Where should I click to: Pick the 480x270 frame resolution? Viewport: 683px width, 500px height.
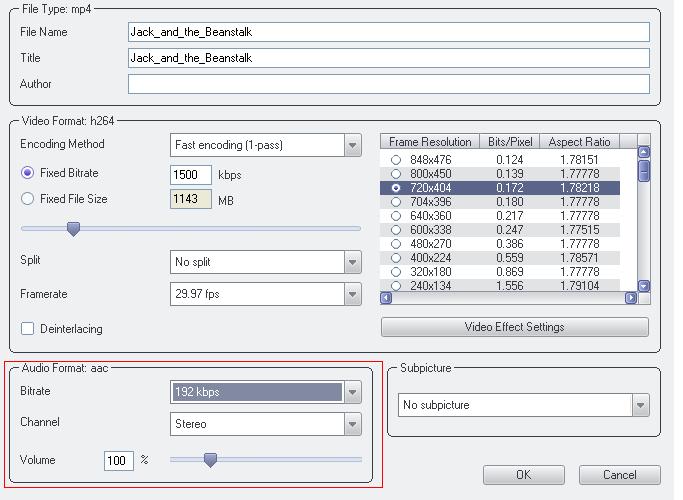[x=396, y=244]
